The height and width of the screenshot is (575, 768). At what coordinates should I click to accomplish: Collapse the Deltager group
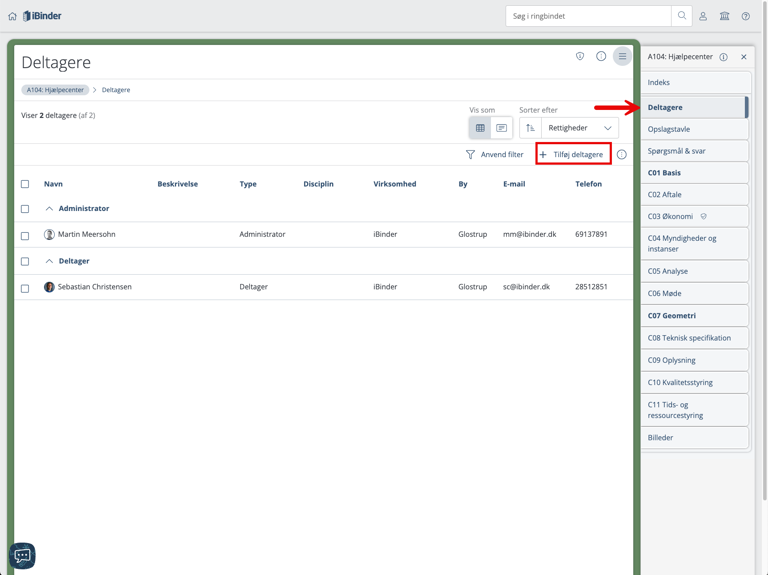(49, 261)
